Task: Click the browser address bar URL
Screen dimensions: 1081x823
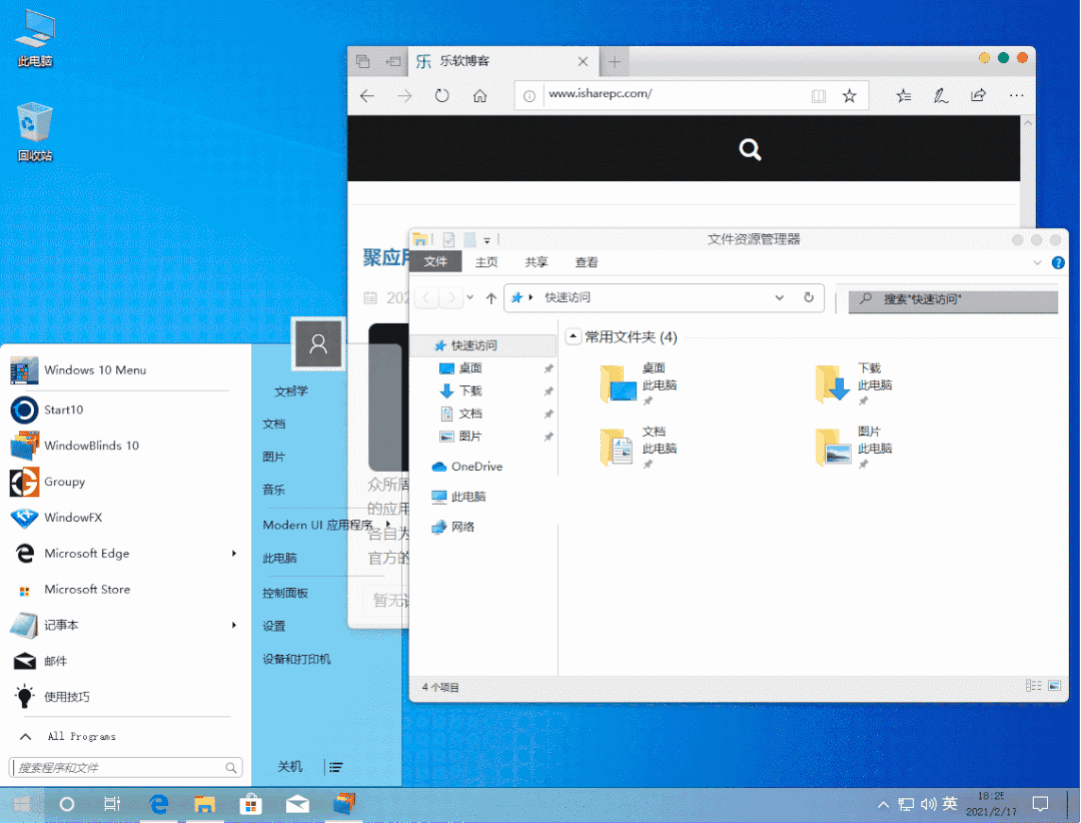Action: click(x=600, y=94)
